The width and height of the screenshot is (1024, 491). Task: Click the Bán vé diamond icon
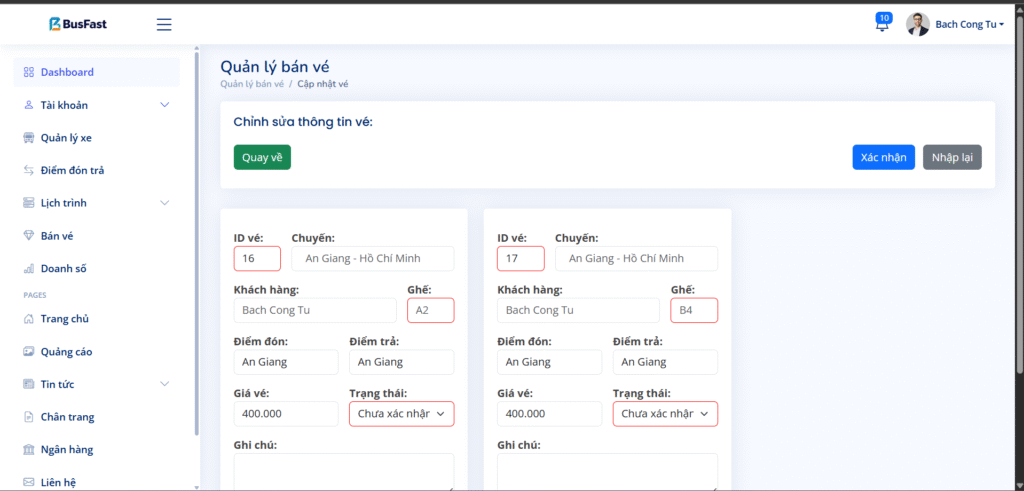(29, 236)
